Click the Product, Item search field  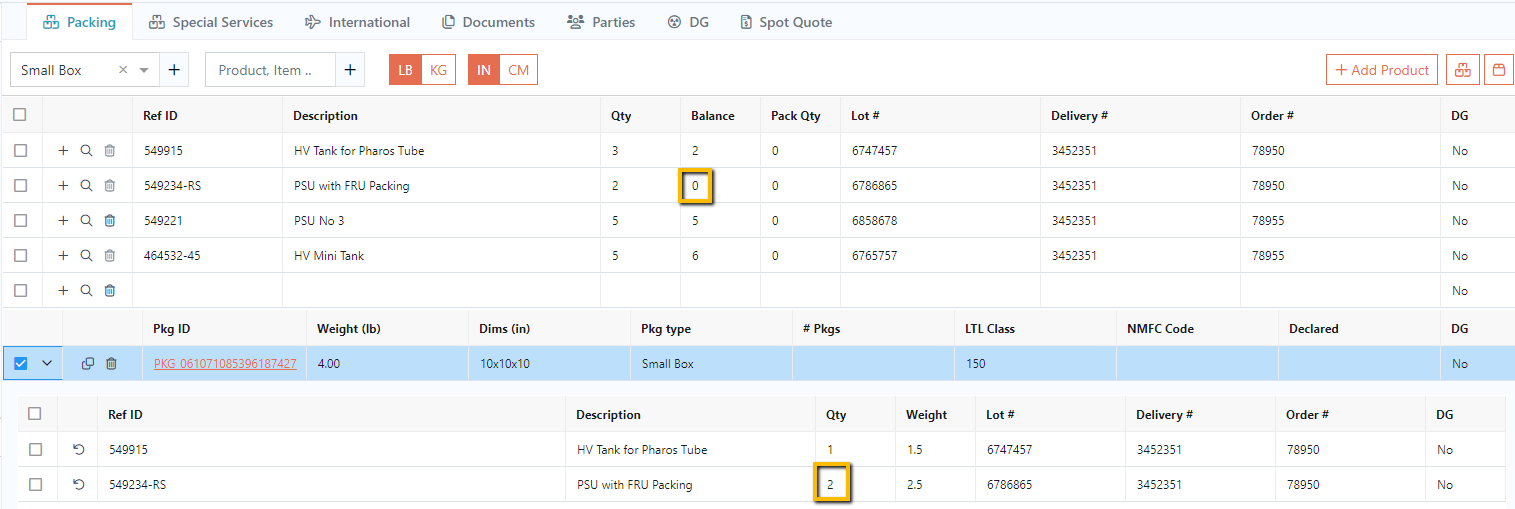[x=270, y=70]
